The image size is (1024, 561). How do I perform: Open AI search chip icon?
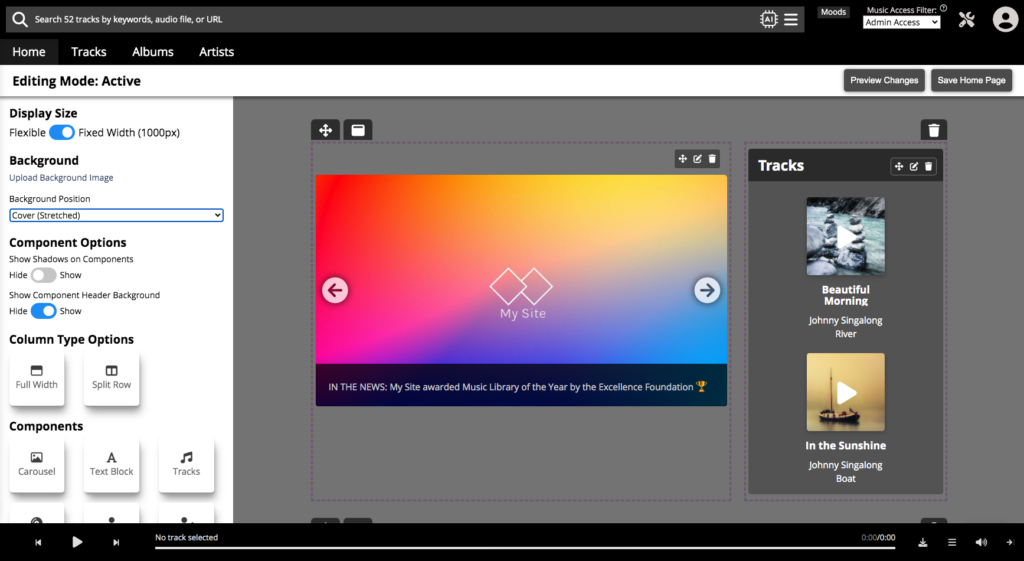pyautogui.click(x=769, y=20)
